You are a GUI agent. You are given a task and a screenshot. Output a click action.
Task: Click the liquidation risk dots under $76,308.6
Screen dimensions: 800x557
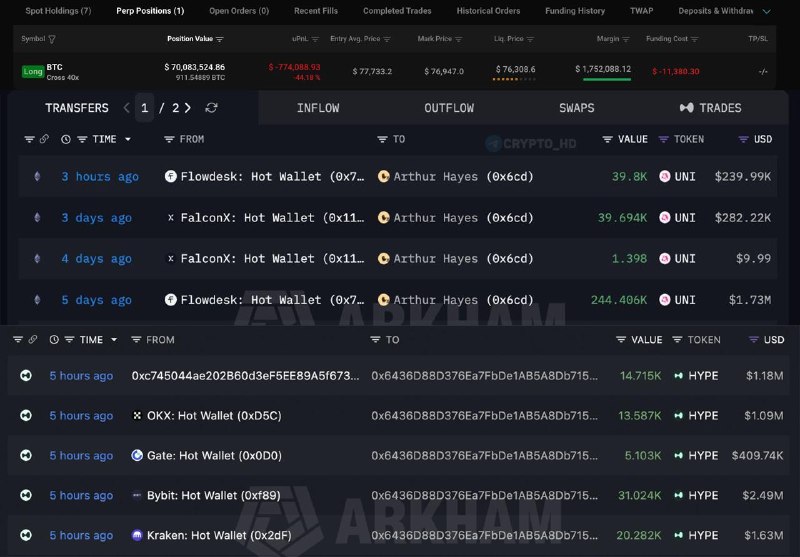tap(514, 79)
